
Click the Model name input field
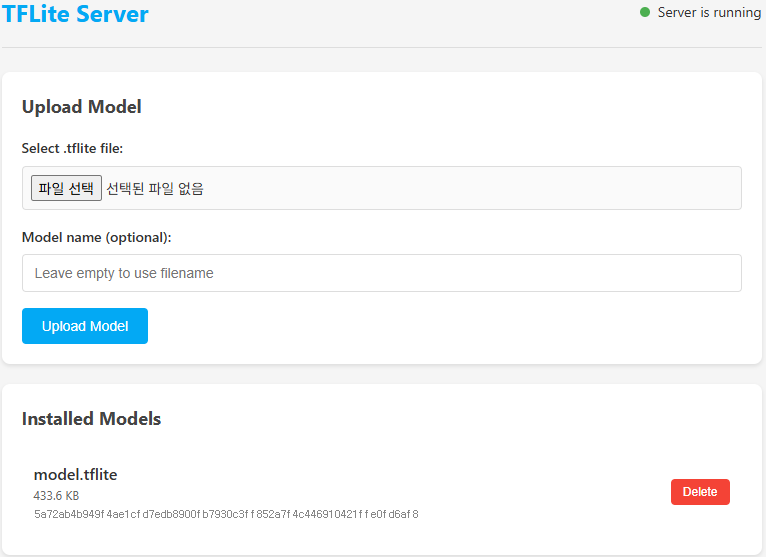(382, 273)
